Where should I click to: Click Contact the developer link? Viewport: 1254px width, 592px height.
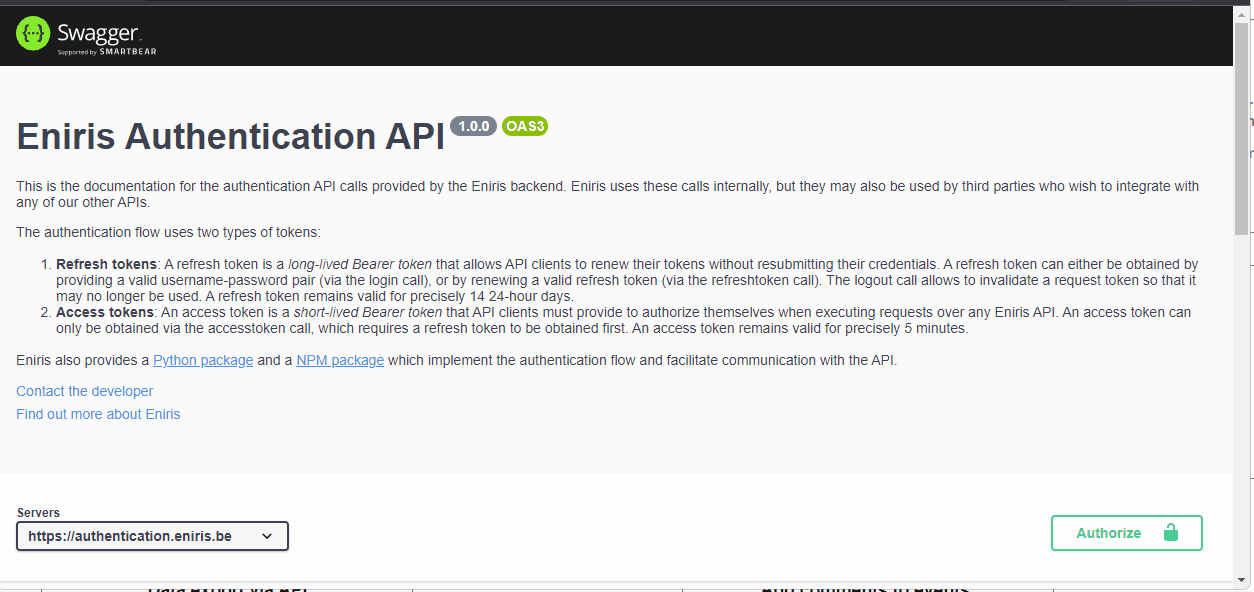85,391
